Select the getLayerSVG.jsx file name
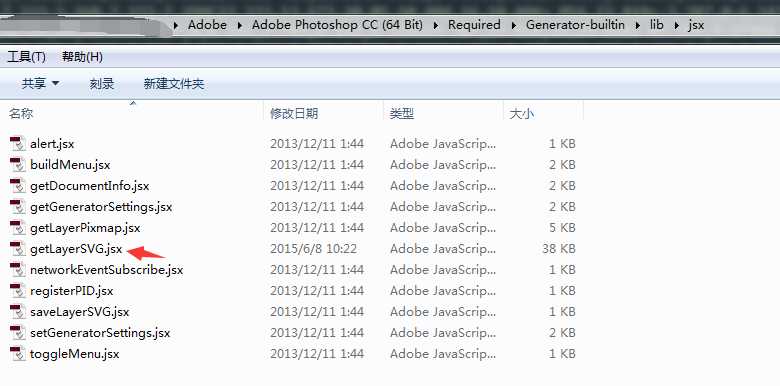Image resolution: width=780 pixels, height=386 pixels. pyautogui.click(x=76, y=249)
